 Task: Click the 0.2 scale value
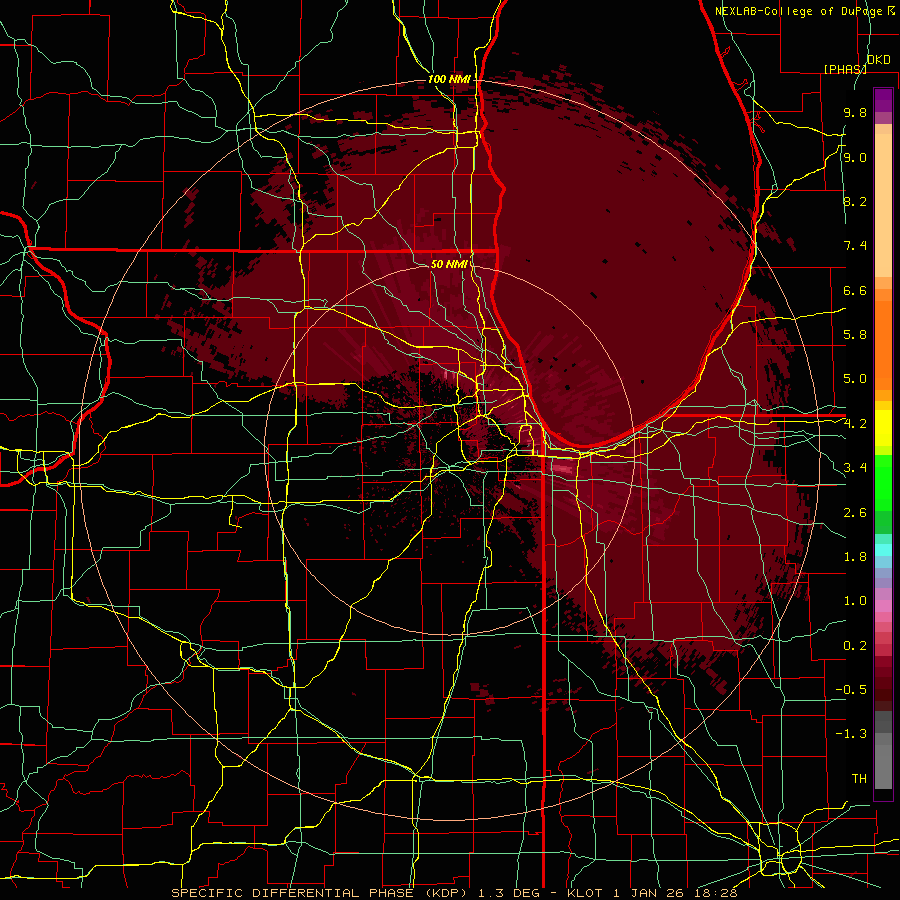tap(855, 646)
